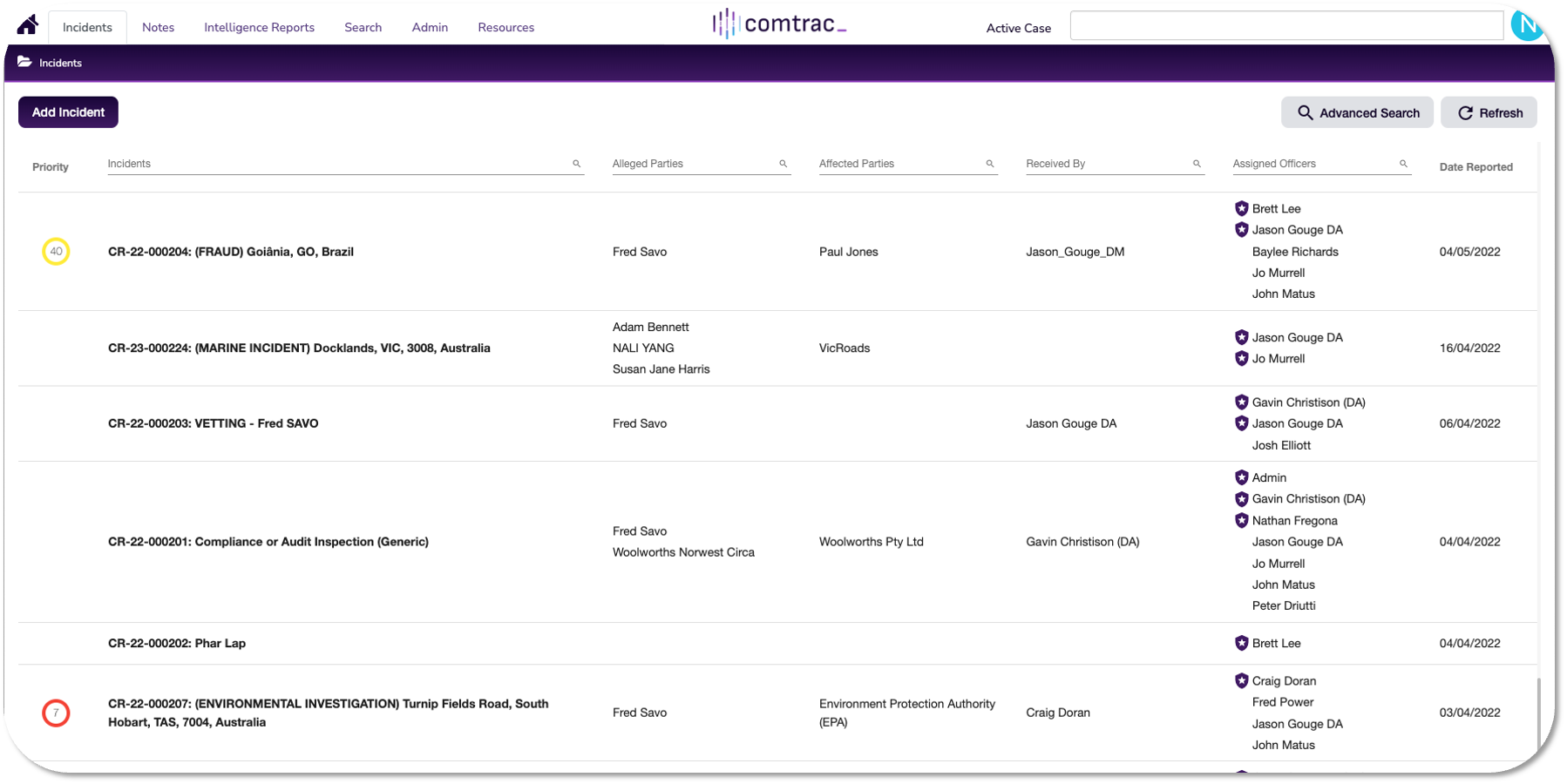Click search icon in Received By filter
This screenshot has width=1567, height=784.
click(x=1197, y=164)
